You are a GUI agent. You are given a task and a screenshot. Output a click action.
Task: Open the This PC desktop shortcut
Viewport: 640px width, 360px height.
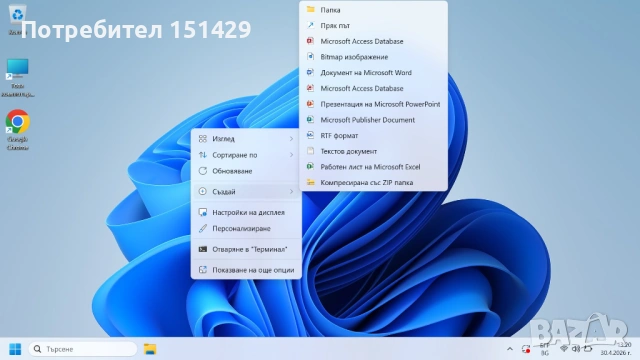tap(17, 78)
